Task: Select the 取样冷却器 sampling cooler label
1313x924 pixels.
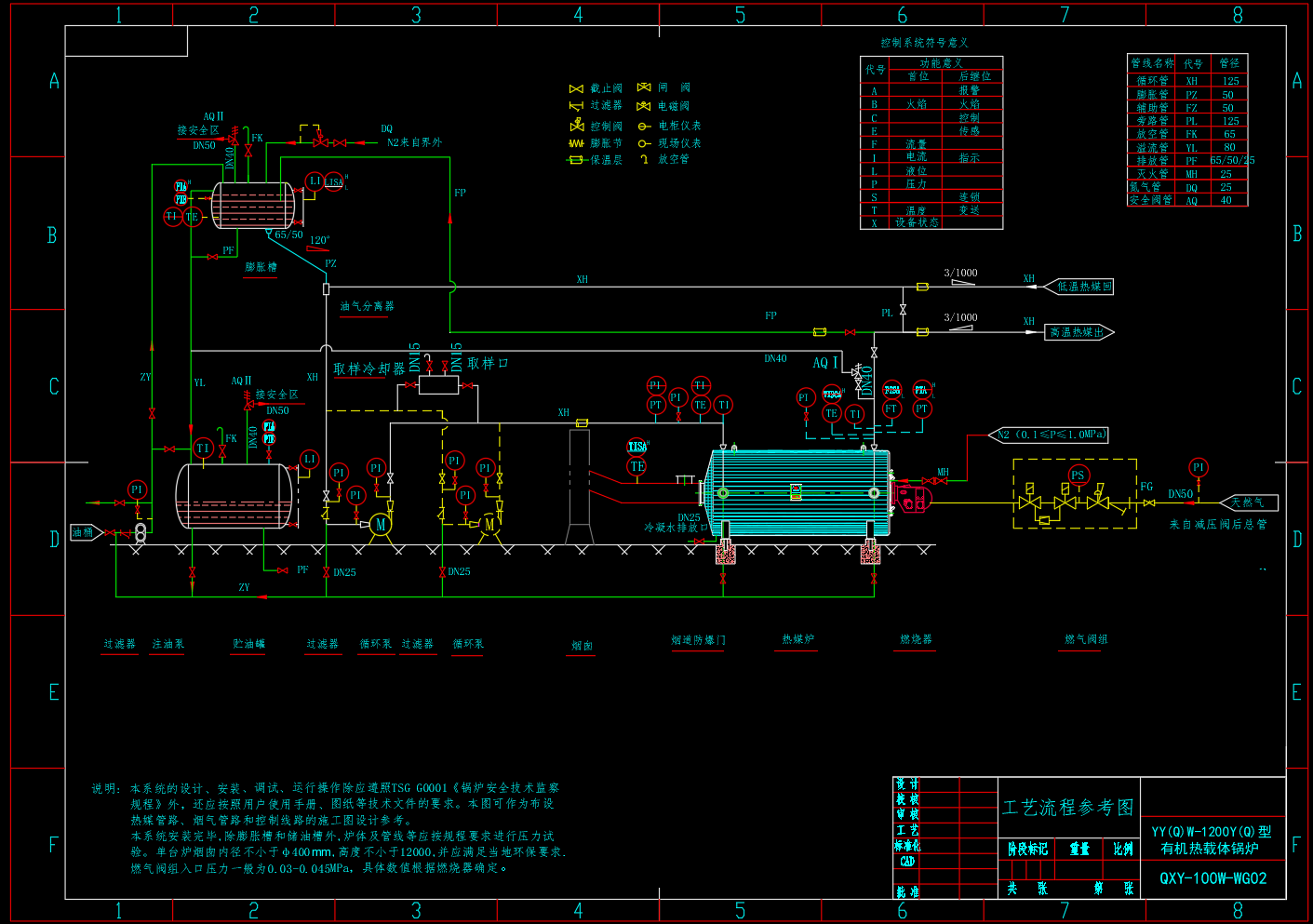Action: point(369,369)
